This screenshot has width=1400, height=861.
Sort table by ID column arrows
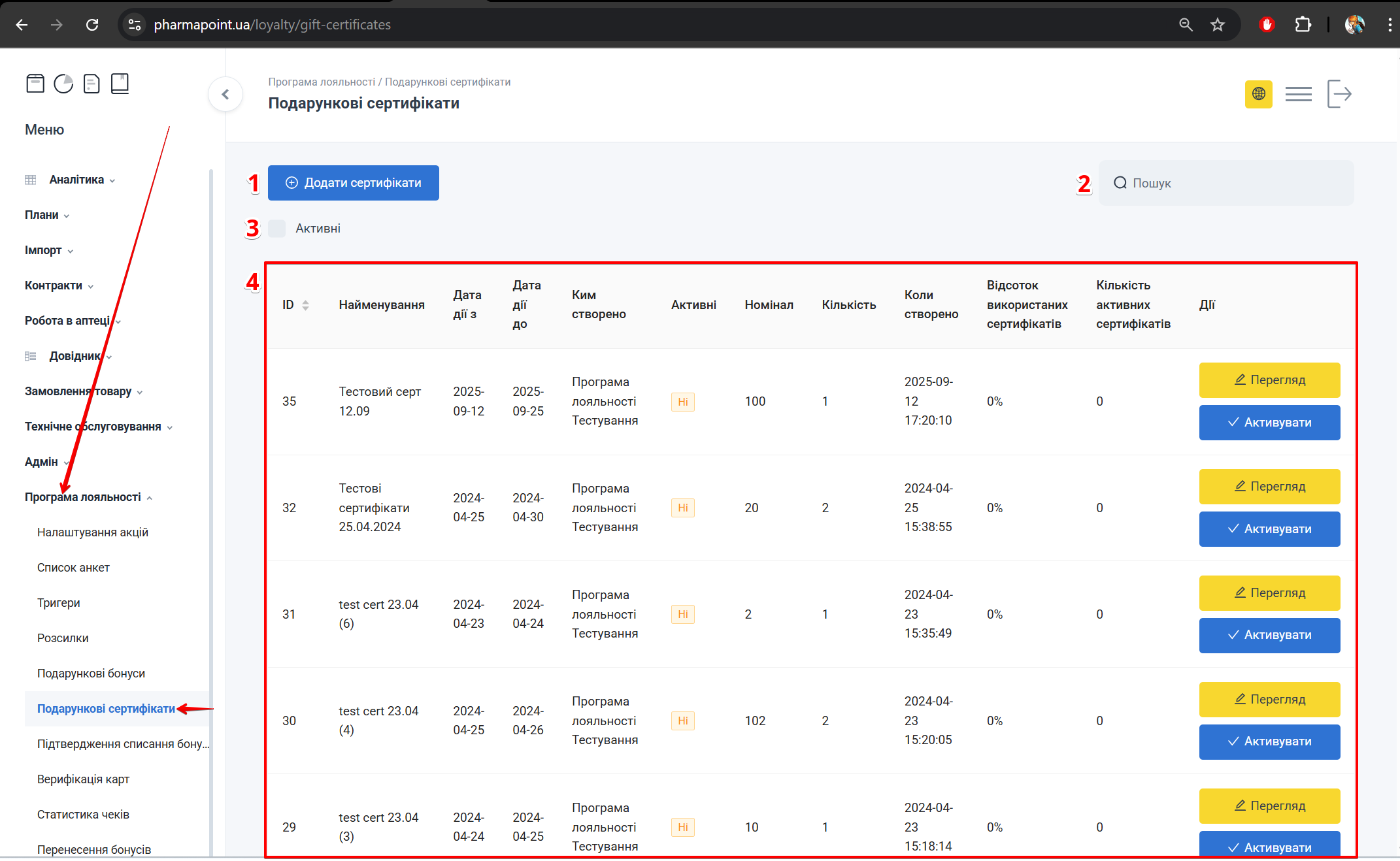pyautogui.click(x=305, y=305)
